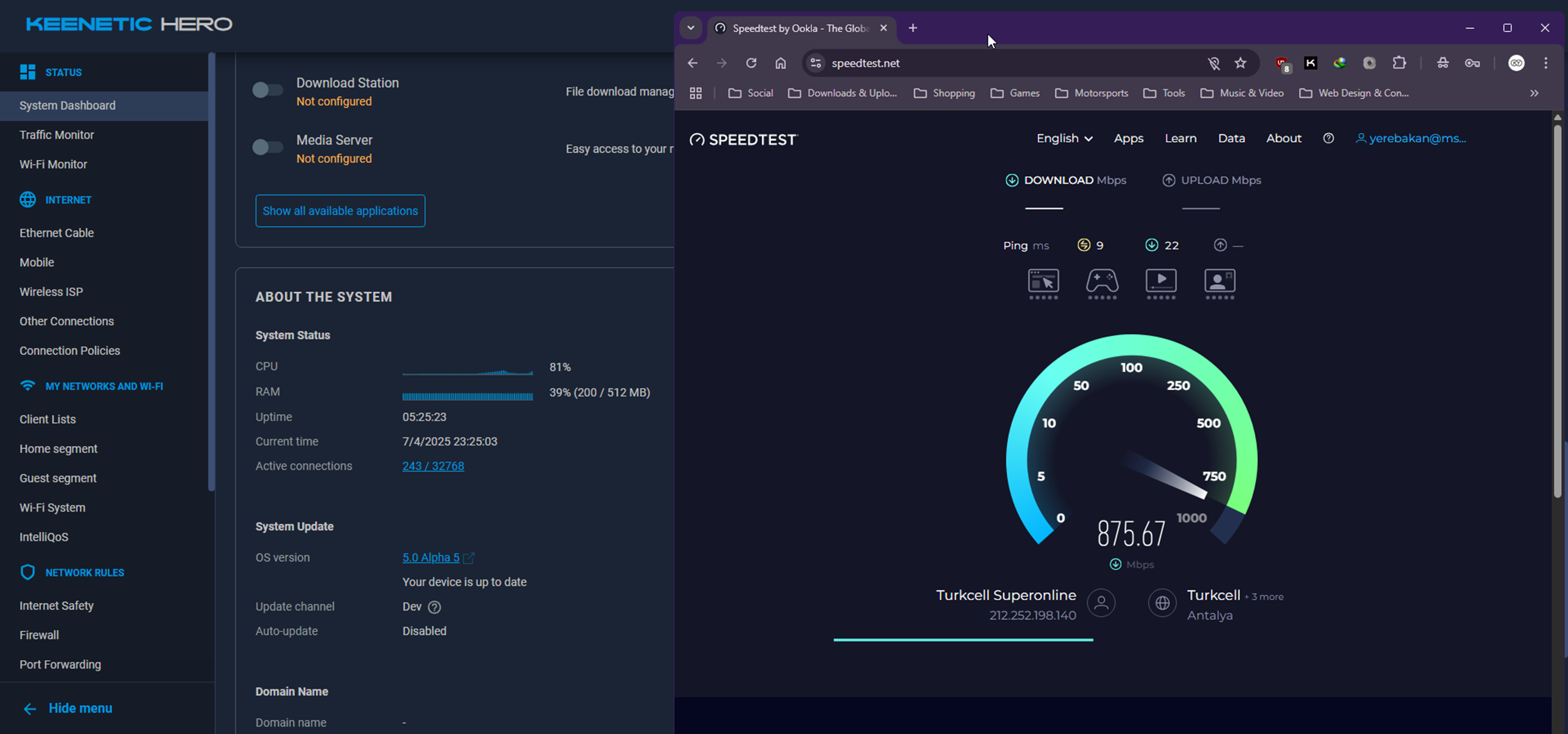Open Wi-Fi System page

tap(52, 507)
